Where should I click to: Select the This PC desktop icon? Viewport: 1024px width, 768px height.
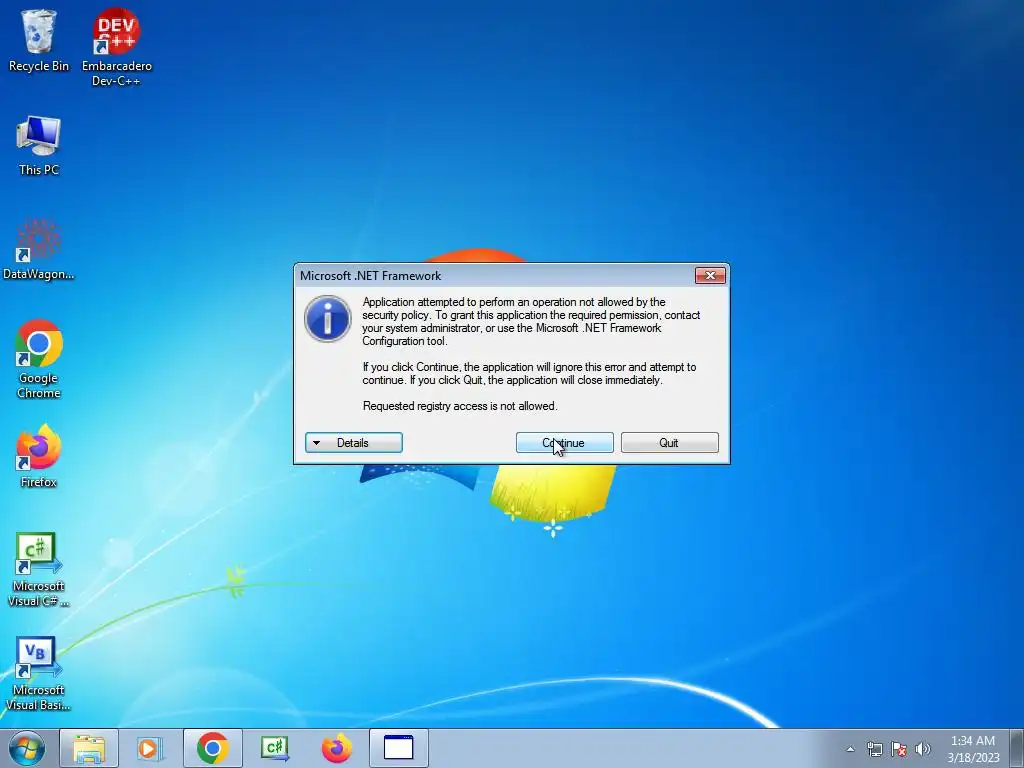pyautogui.click(x=39, y=145)
